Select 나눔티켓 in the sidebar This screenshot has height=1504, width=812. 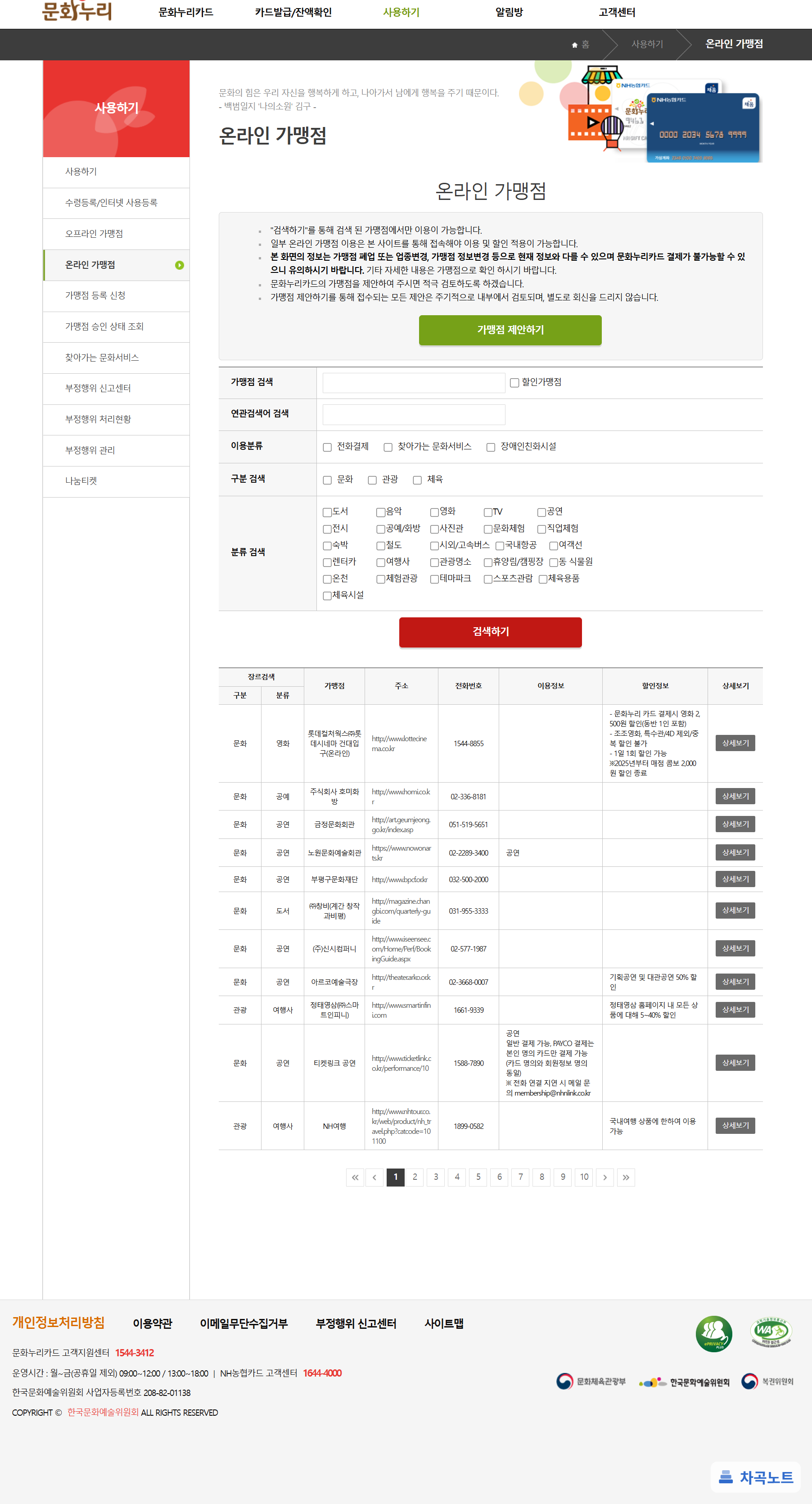tap(116, 482)
